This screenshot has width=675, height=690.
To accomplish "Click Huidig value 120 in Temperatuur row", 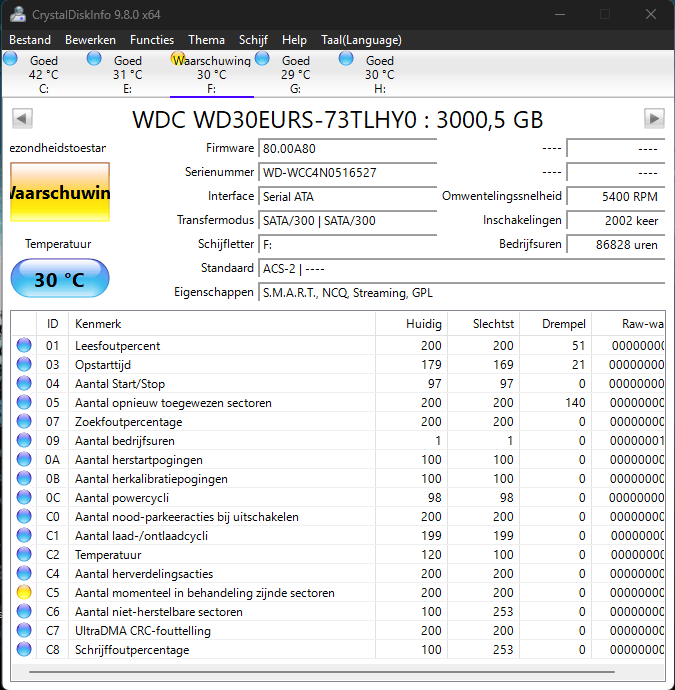I will (x=431, y=555).
